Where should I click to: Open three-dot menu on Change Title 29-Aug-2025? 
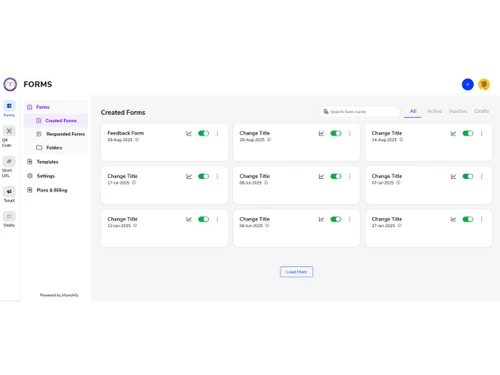click(349, 133)
